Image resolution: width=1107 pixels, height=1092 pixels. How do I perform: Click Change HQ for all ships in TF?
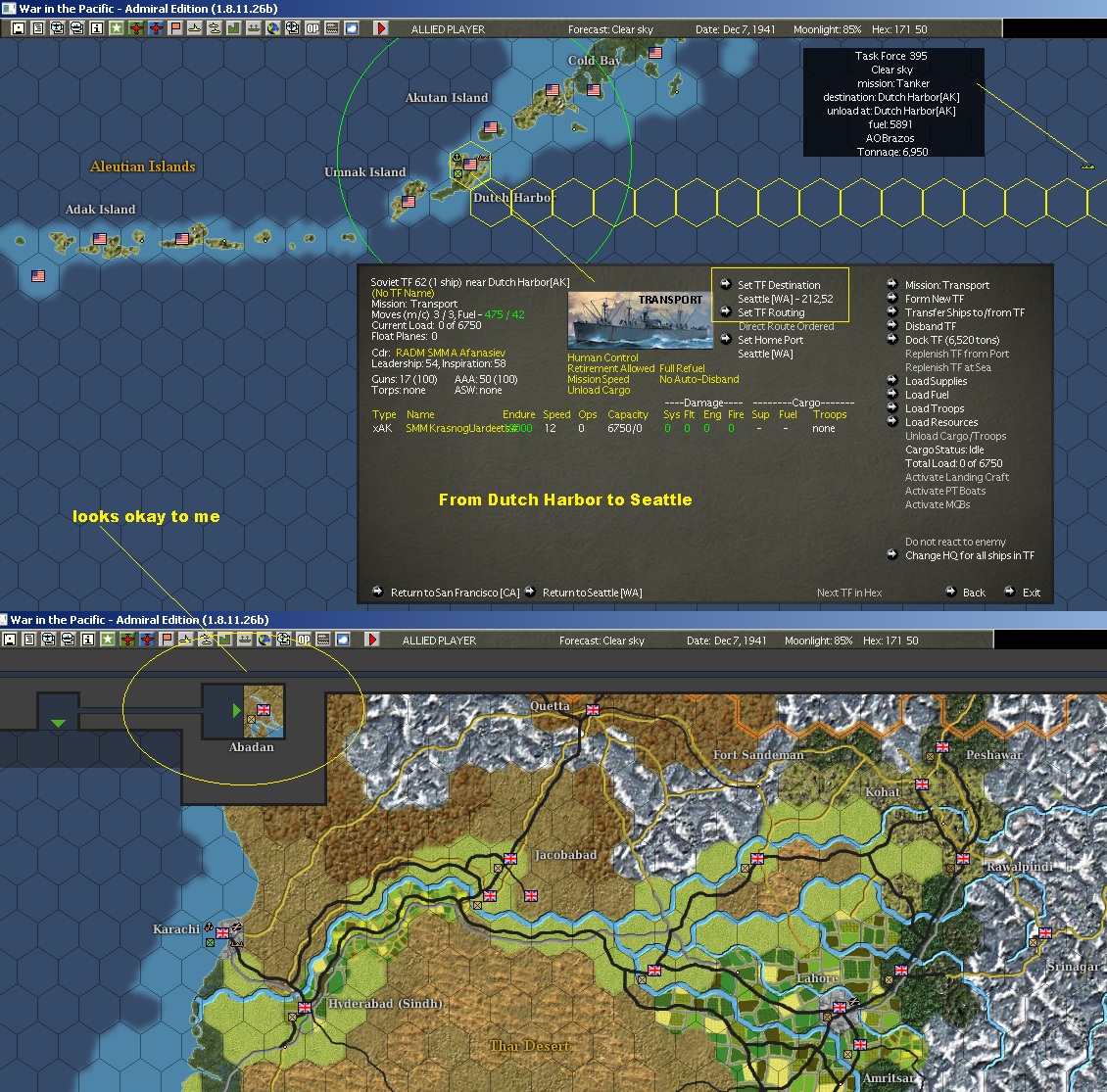tap(969, 555)
